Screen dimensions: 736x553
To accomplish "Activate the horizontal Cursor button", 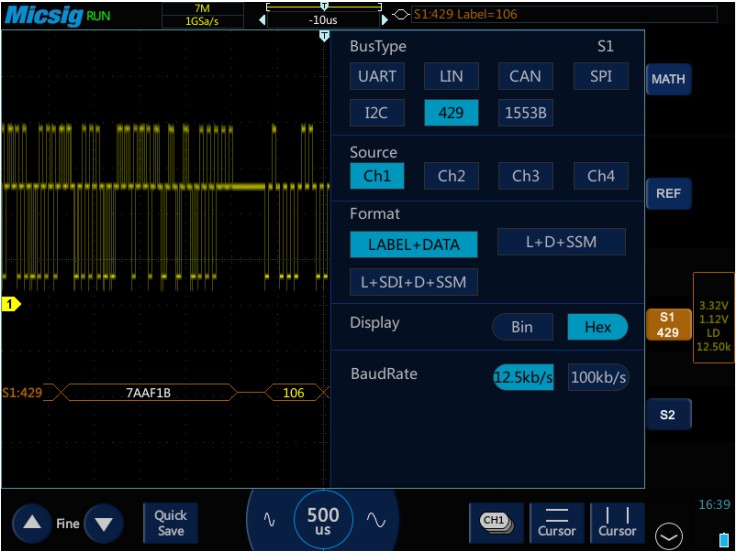I will point(556,522).
